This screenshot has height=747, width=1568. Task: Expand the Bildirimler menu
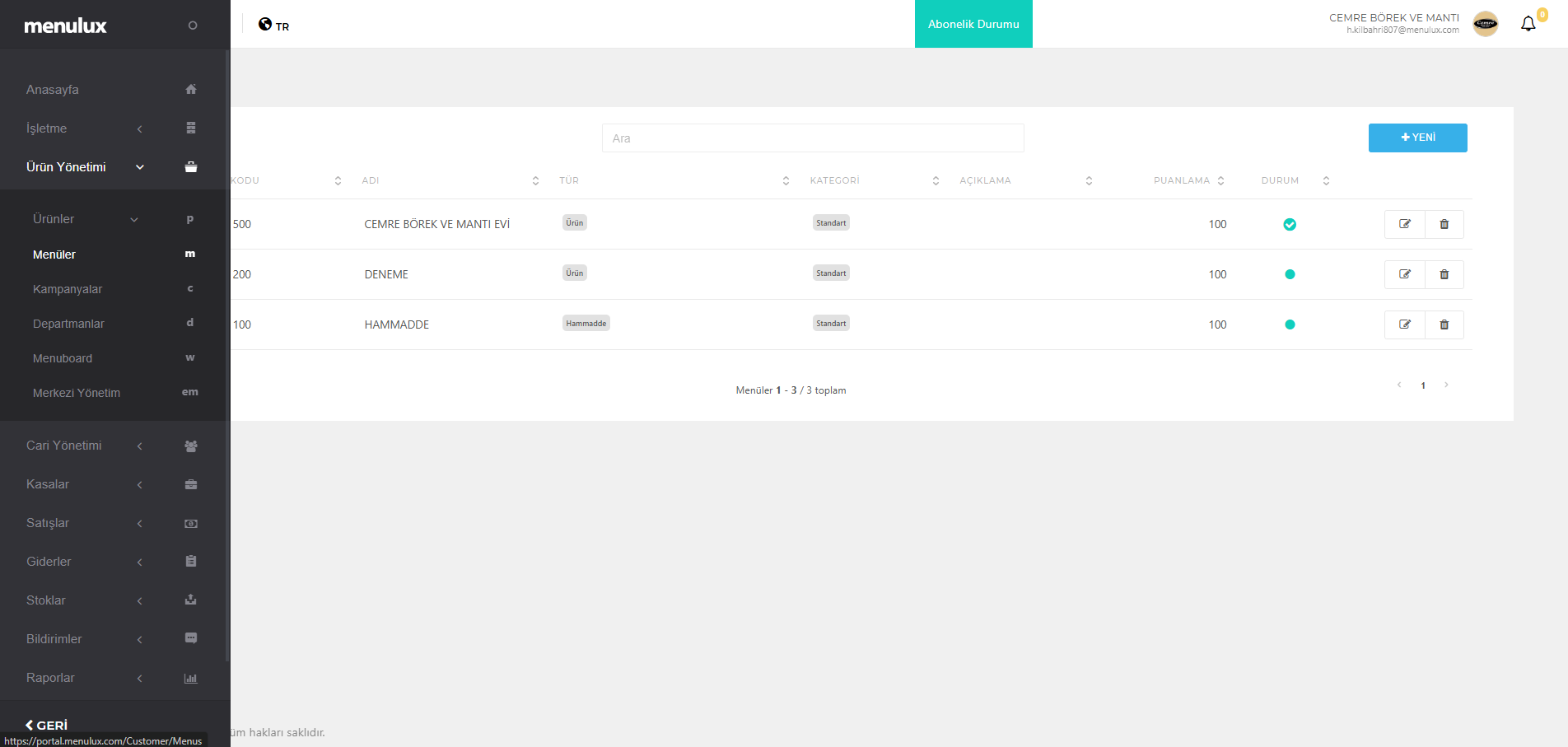pos(140,639)
